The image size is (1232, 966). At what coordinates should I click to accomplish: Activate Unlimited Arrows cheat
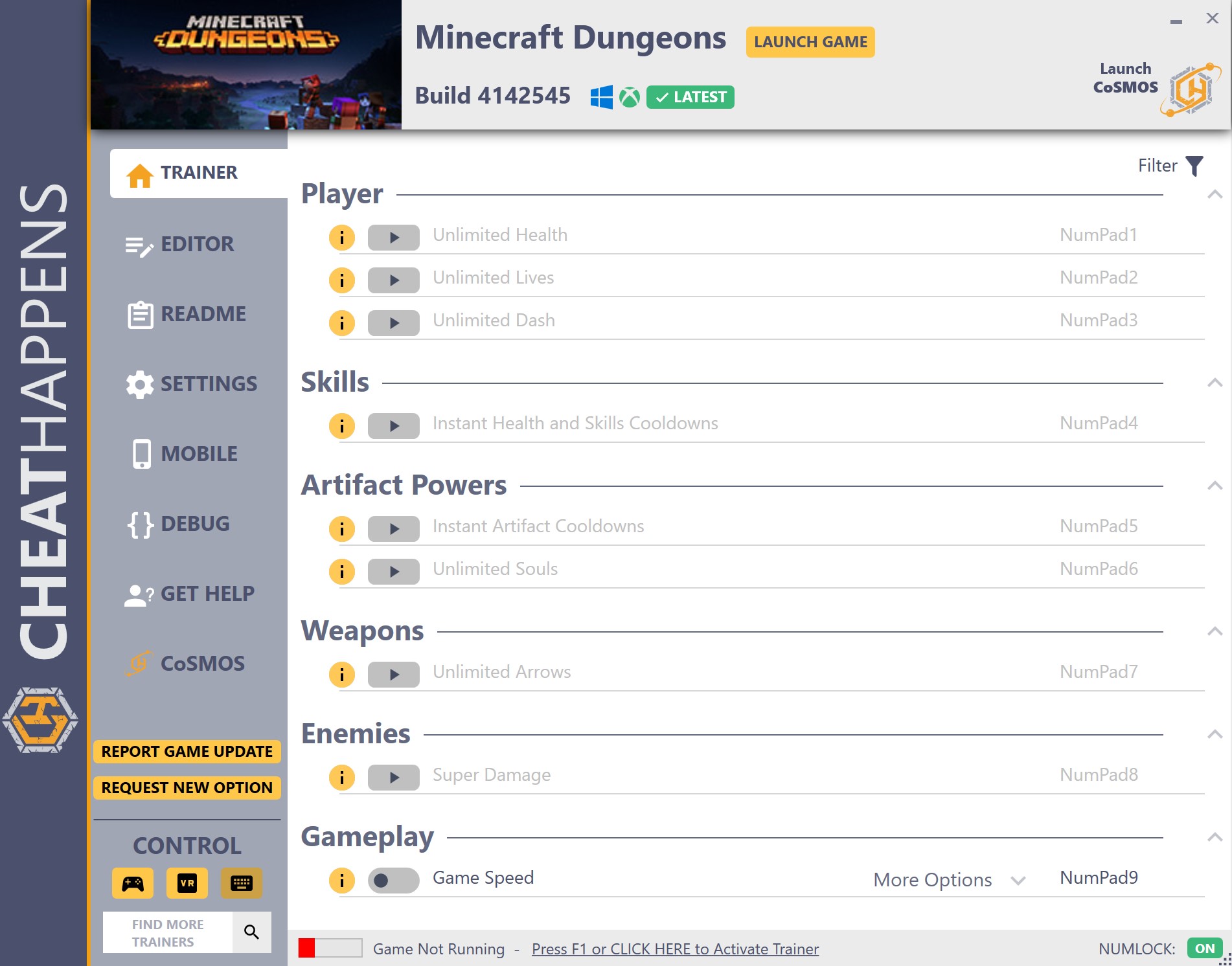coord(394,675)
